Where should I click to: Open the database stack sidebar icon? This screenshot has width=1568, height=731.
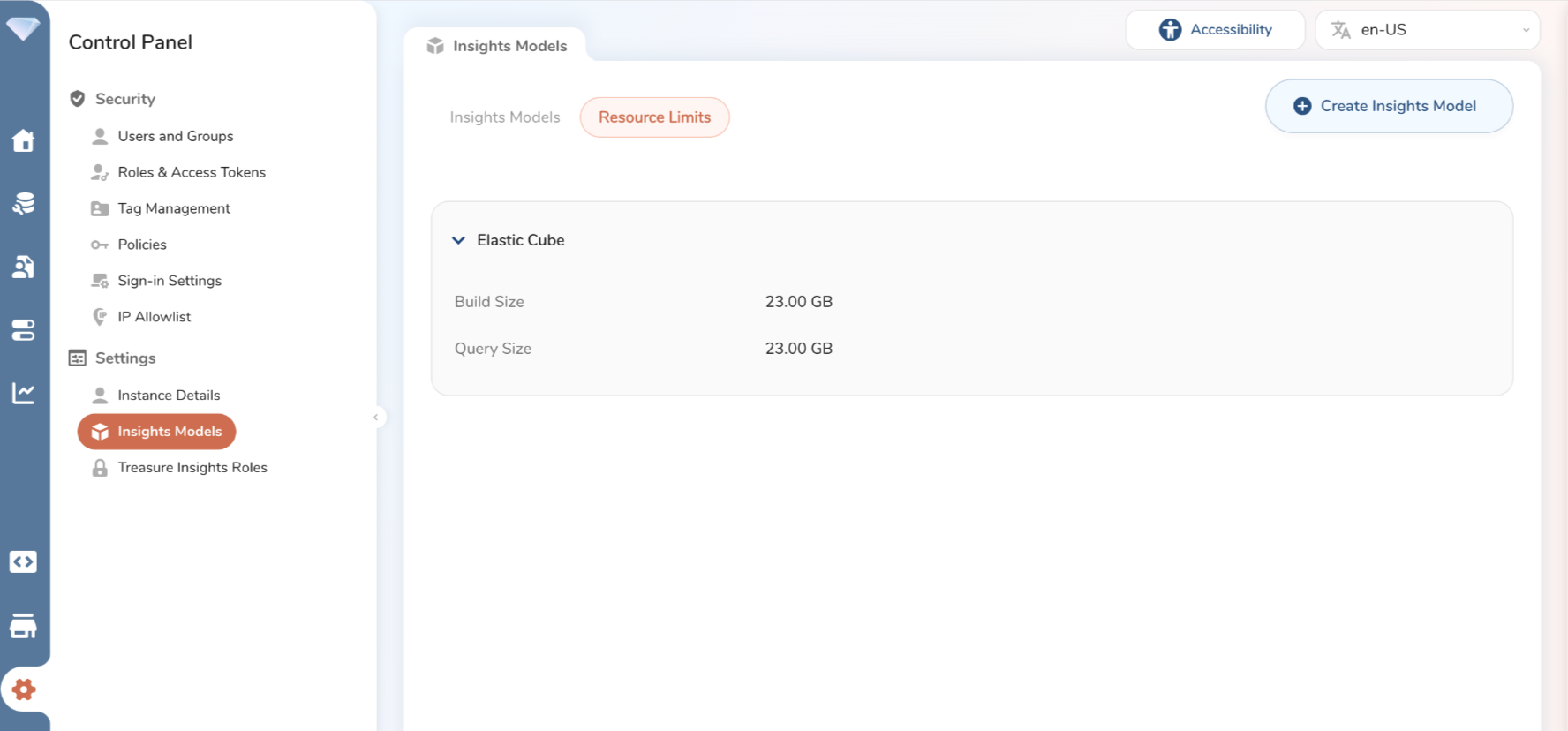[x=24, y=204]
